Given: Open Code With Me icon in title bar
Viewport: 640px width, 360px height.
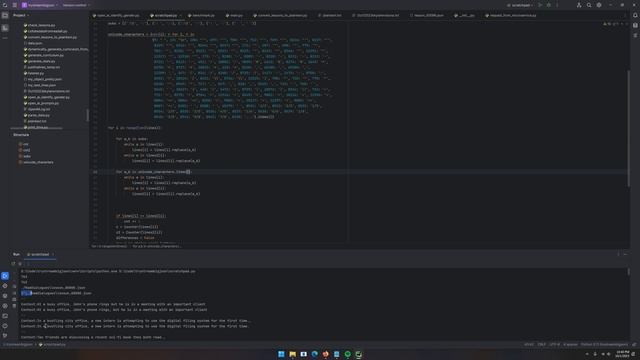Looking at the screenshot, I should [579, 5].
